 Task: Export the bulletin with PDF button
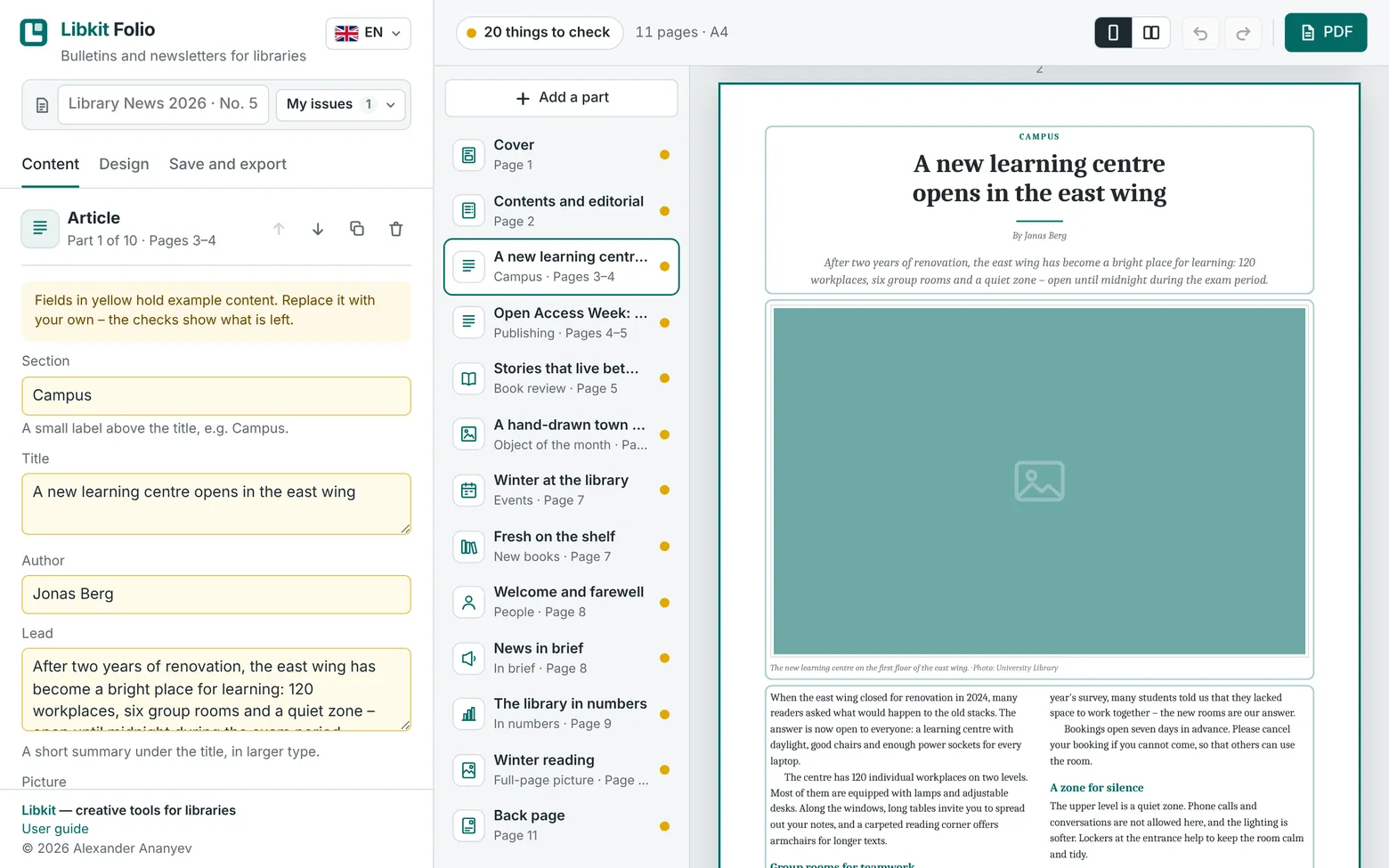(x=1326, y=33)
